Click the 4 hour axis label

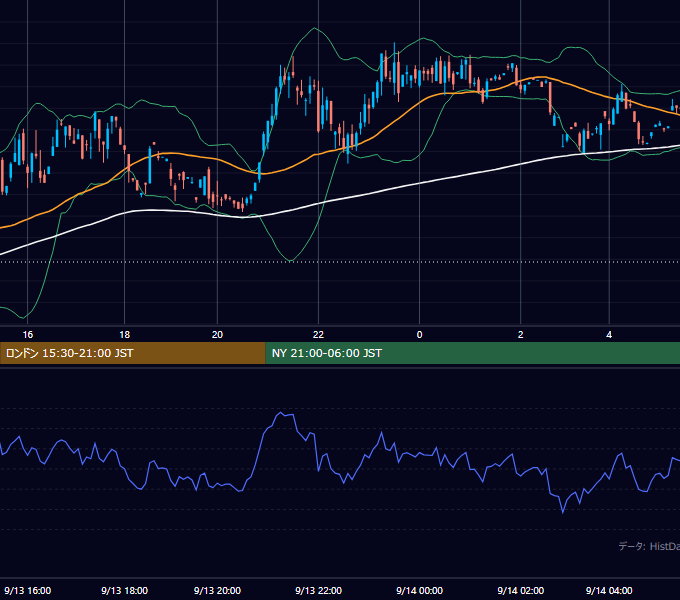[609, 335]
